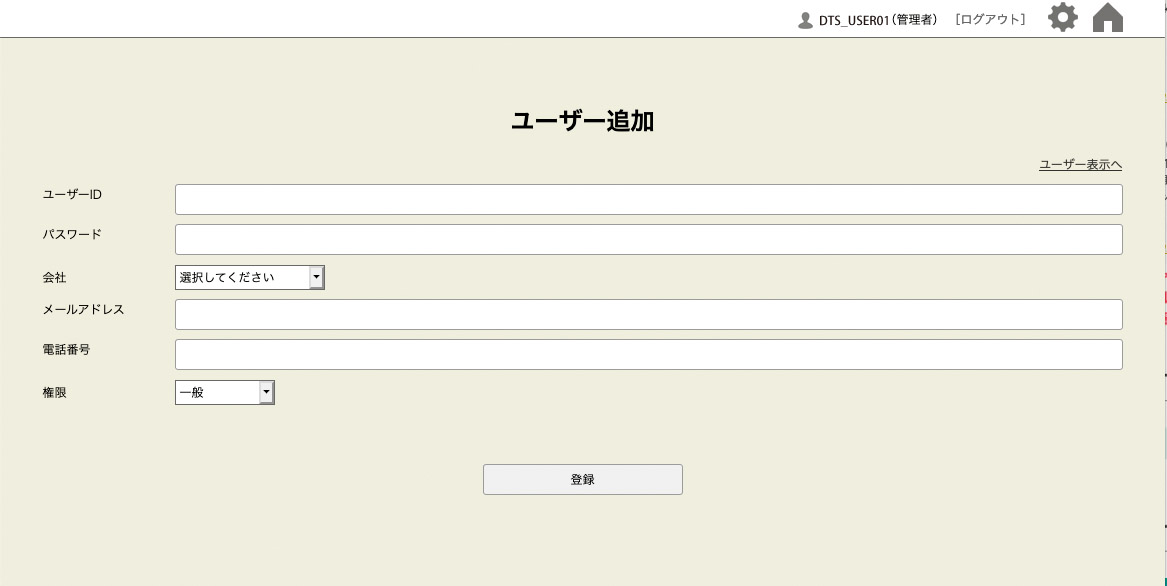Image resolution: width=1167 pixels, height=586 pixels.
Task: Select the メールアドレス input field
Action: coord(648,314)
